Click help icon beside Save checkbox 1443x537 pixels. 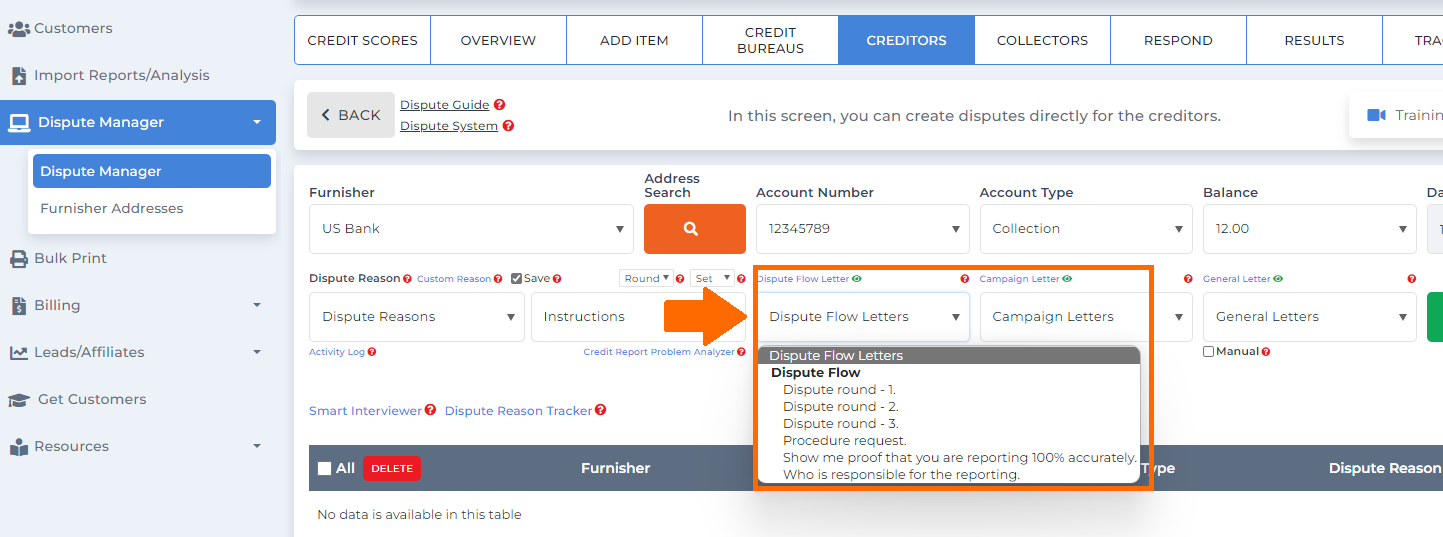(x=557, y=279)
